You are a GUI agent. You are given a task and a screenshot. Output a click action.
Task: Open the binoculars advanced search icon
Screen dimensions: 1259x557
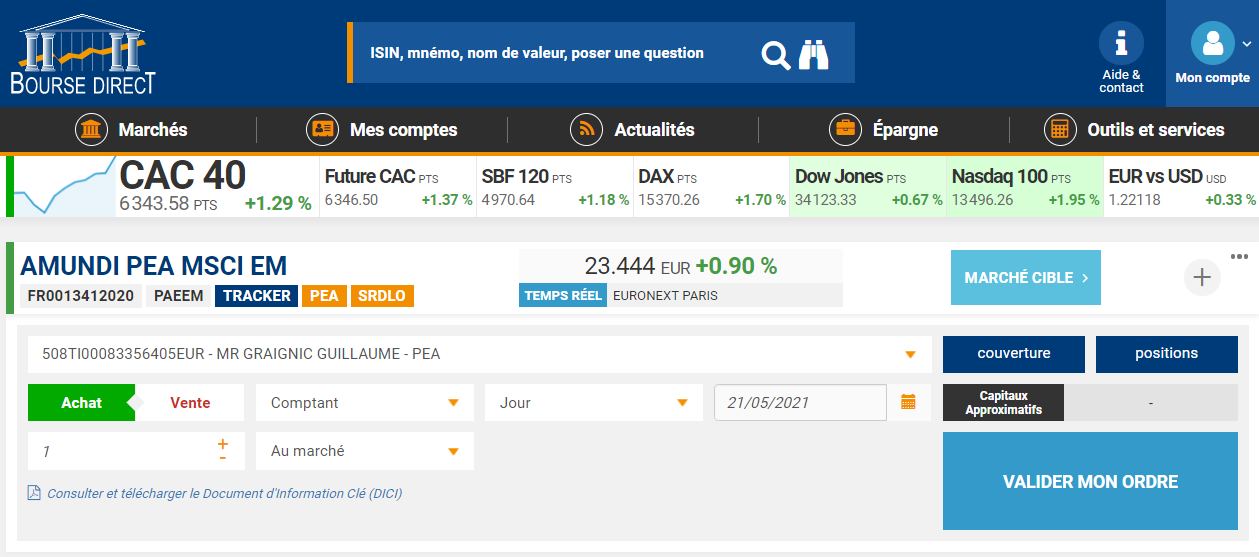point(814,54)
